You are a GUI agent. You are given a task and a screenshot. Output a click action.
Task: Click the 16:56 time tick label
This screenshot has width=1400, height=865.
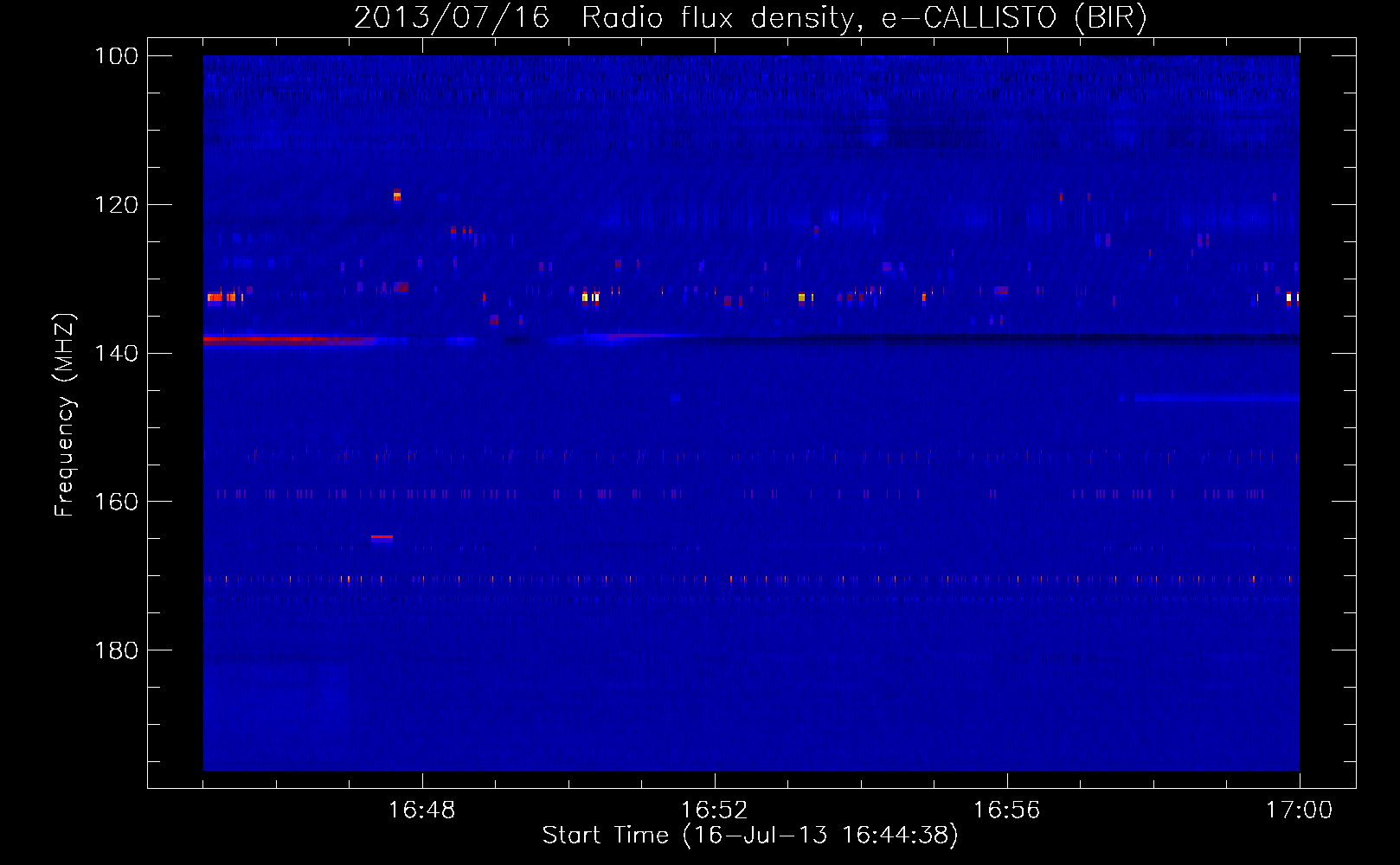point(1006,811)
